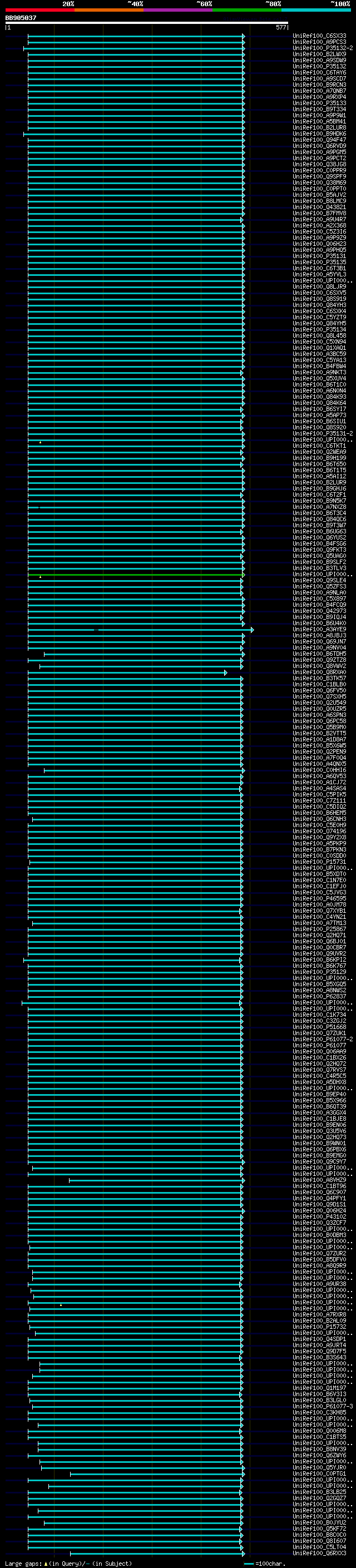356x1568 pixels.
Task: Click UniRef100_Q8LJR9 hit name
Action: point(319,286)
